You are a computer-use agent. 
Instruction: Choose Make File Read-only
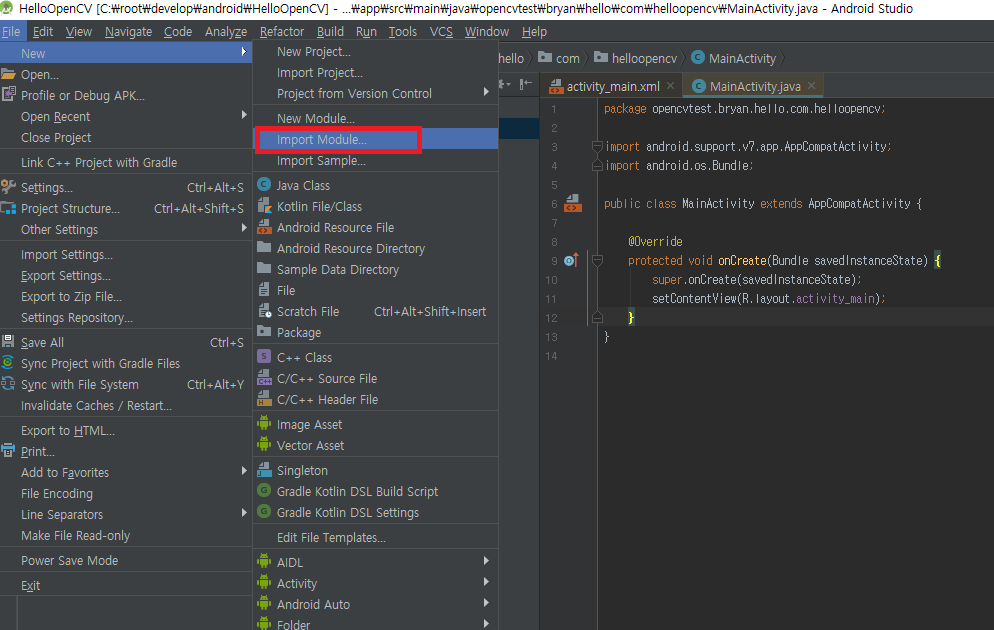point(126,536)
